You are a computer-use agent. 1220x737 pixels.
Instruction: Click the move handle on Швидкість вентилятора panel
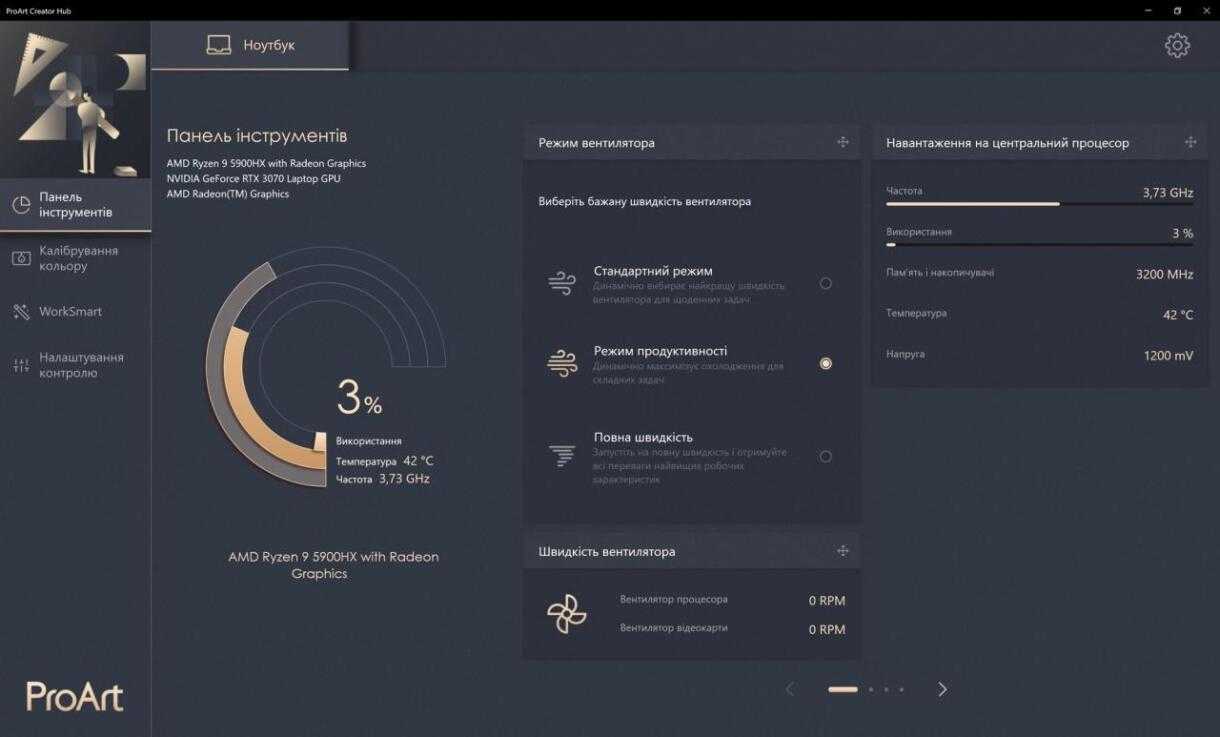(x=843, y=551)
